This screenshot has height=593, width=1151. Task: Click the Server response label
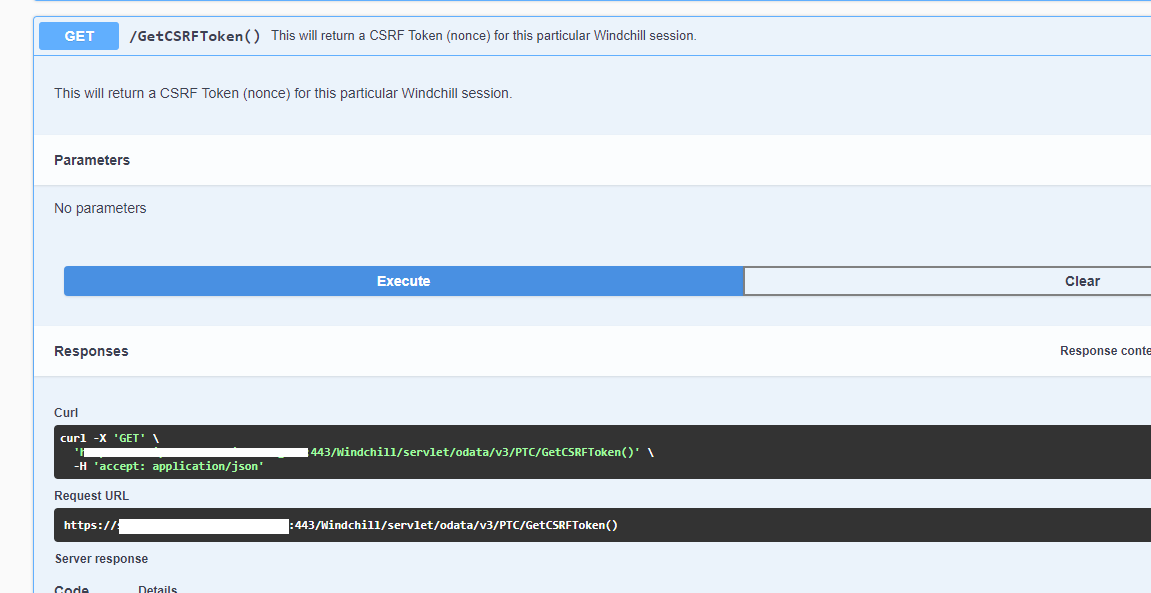tap(101, 558)
